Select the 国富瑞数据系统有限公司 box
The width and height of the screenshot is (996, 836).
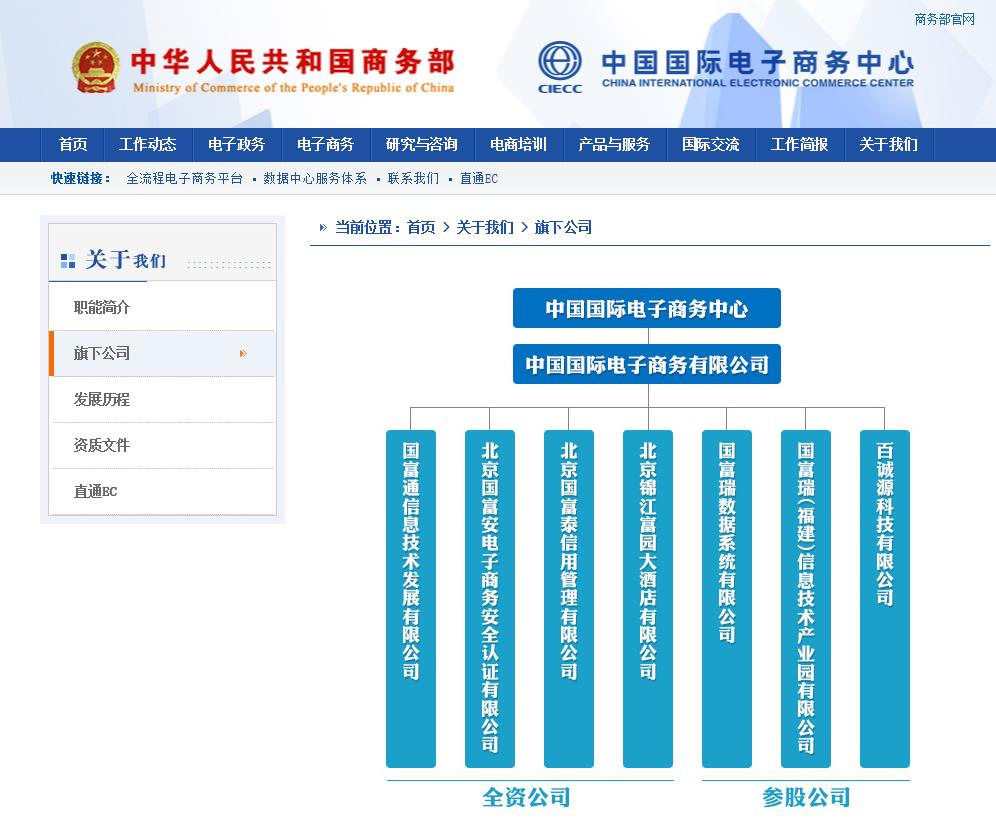[727, 599]
